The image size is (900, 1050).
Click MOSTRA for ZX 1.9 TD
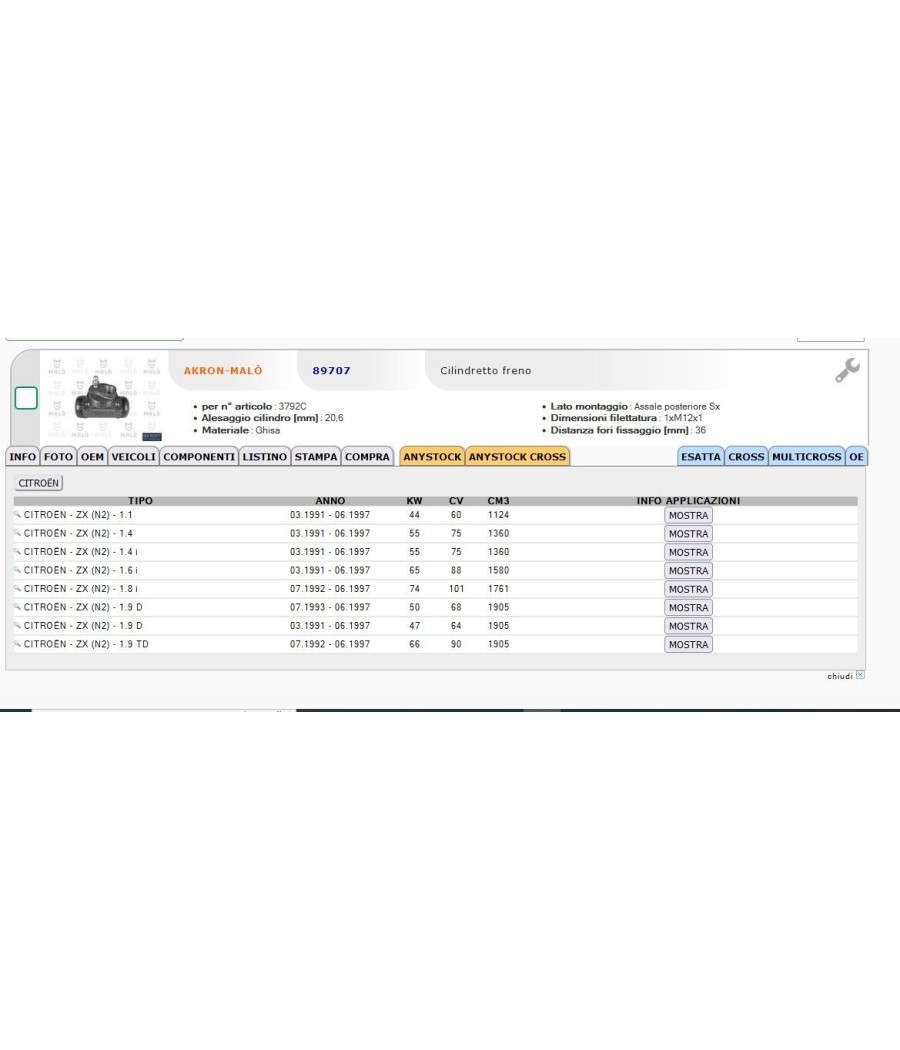pyautogui.click(x=688, y=644)
